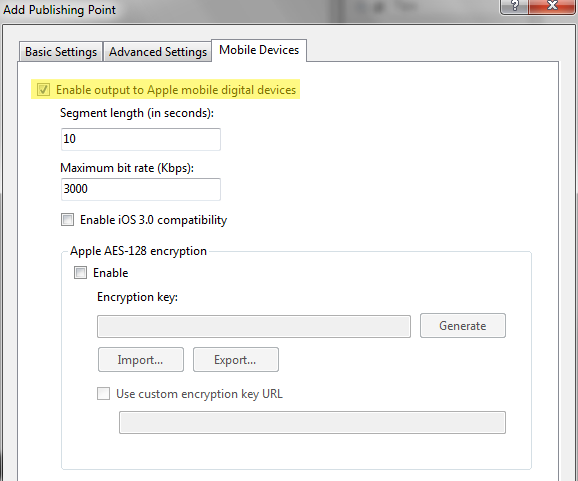Click the Apple AES-128 encryption group title

pyautogui.click(x=138, y=251)
